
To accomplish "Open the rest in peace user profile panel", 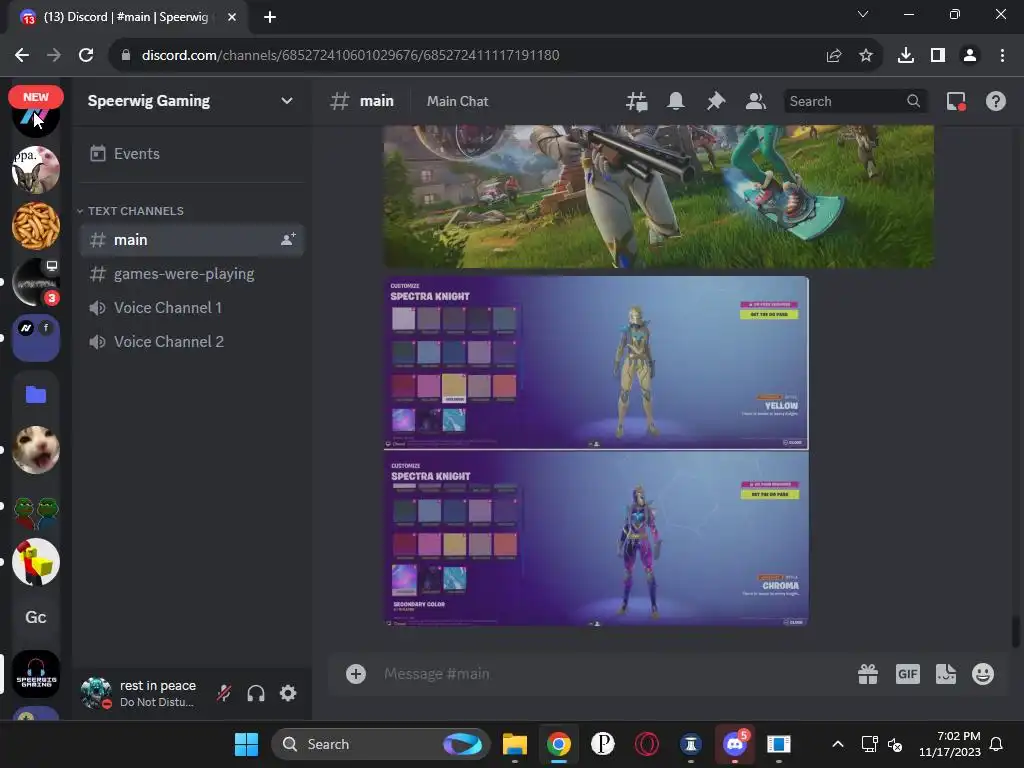I will pyautogui.click(x=142, y=693).
